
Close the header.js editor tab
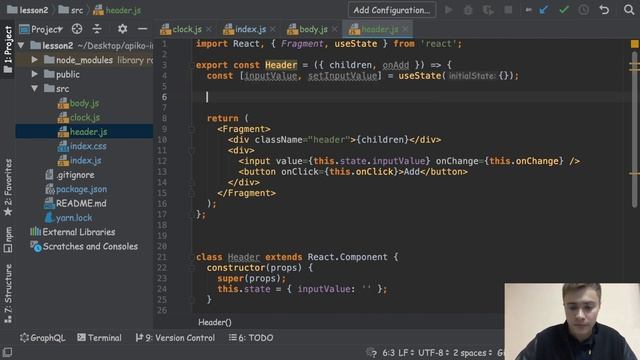click(405, 29)
